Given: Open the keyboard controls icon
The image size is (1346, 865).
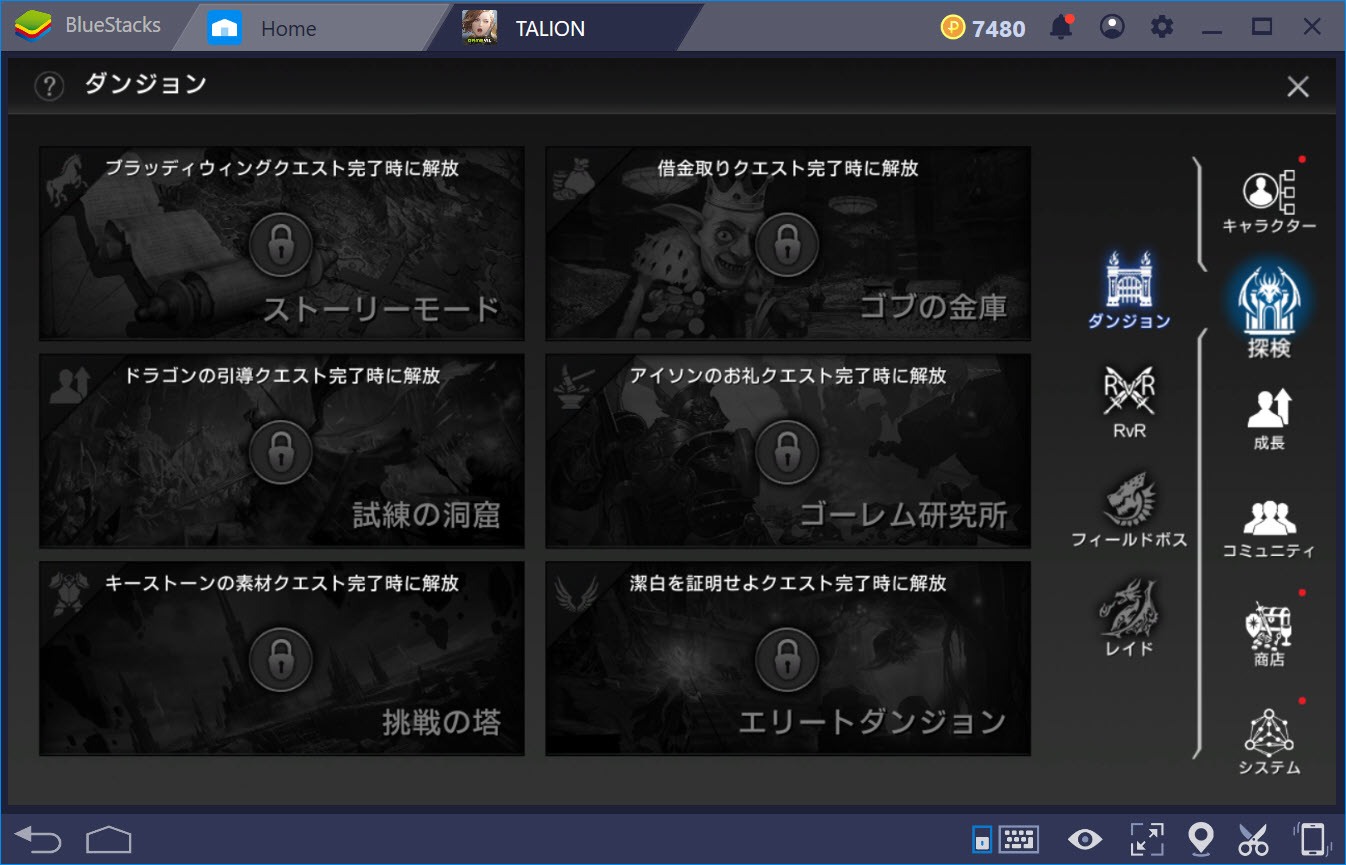Looking at the screenshot, I should point(1018,839).
